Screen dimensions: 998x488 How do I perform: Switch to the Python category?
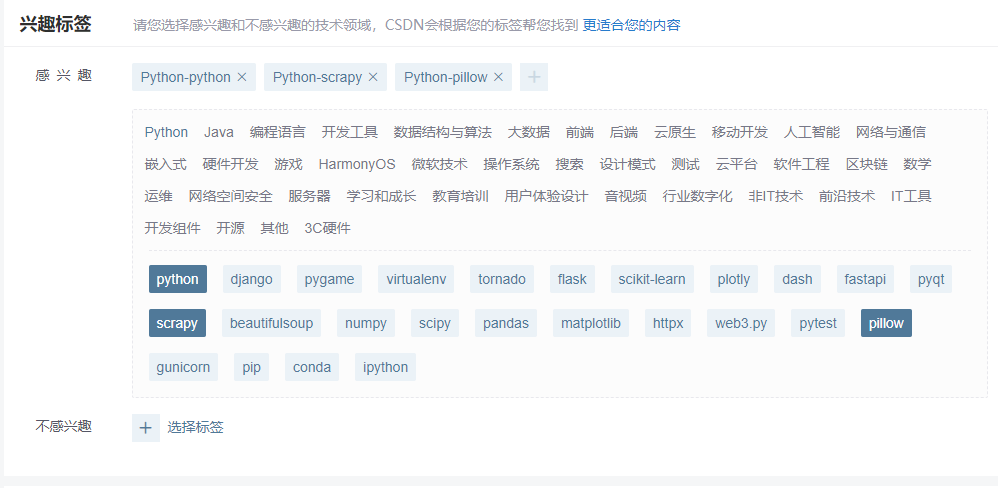(166, 132)
